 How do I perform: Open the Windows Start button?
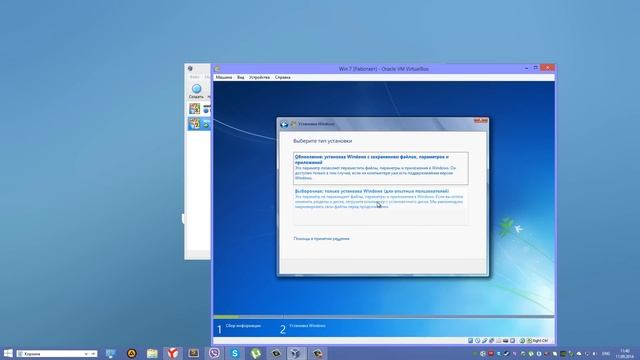tap(8, 353)
